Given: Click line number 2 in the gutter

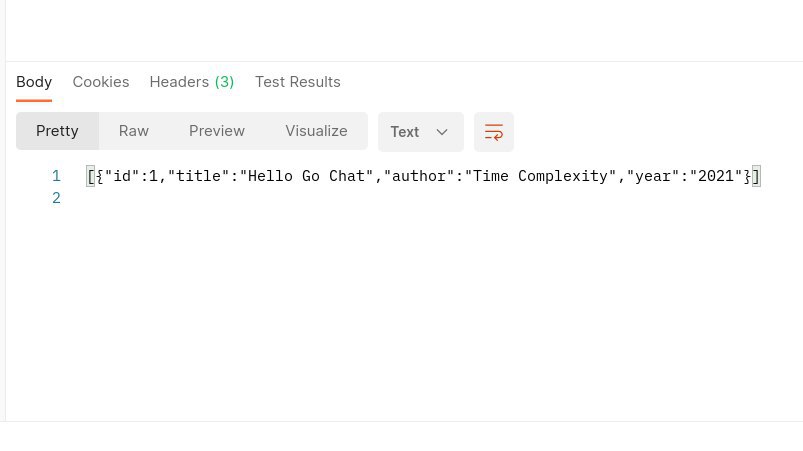Looking at the screenshot, I should pyautogui.click(x=57, y=198).
